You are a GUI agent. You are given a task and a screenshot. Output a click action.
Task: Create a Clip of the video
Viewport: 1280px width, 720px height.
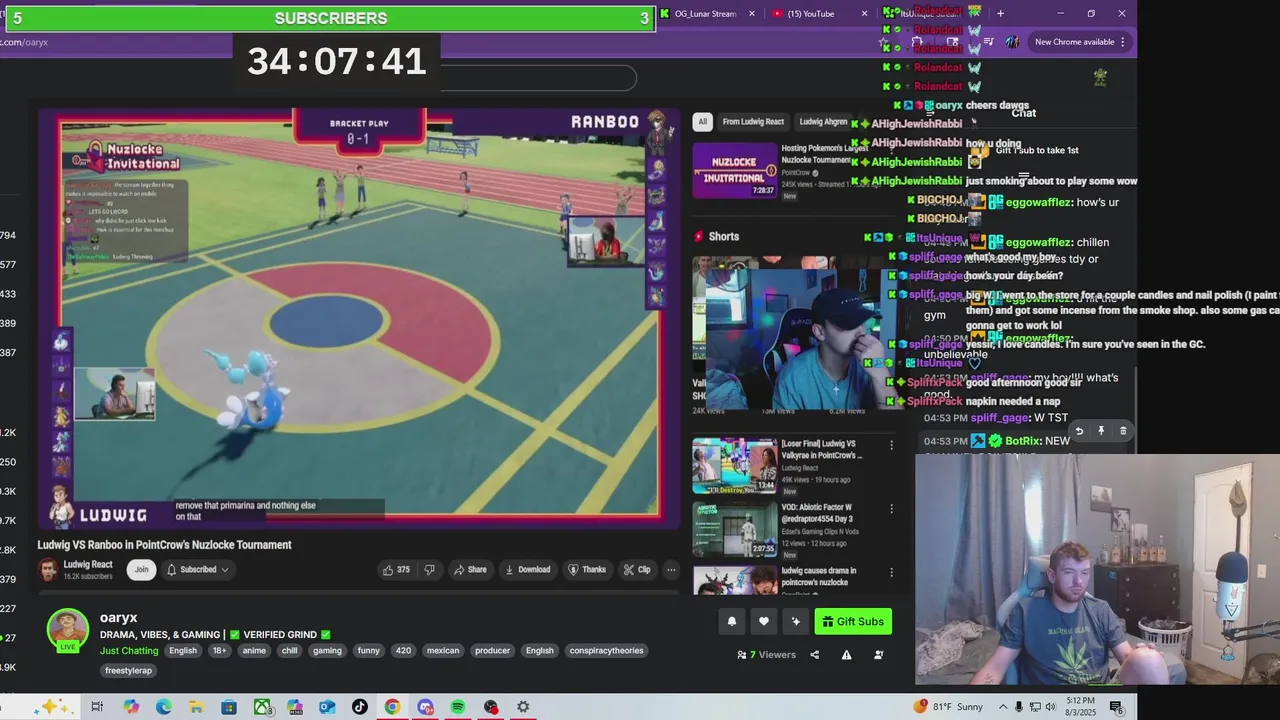pyautogui.click(x=637, y=570)
